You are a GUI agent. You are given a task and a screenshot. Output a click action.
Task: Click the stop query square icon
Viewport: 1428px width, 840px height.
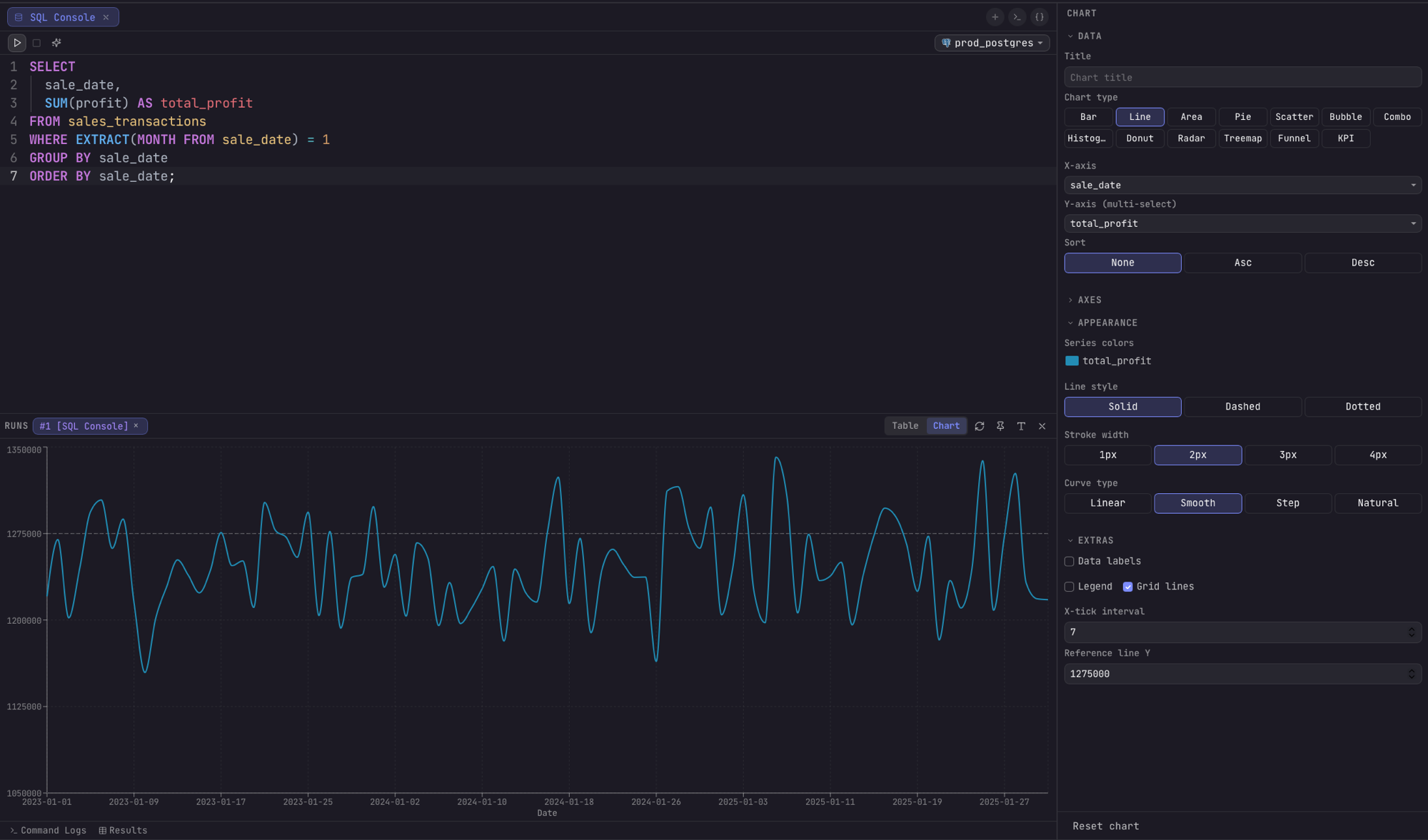pyautogui.click(x=37, y=43)
